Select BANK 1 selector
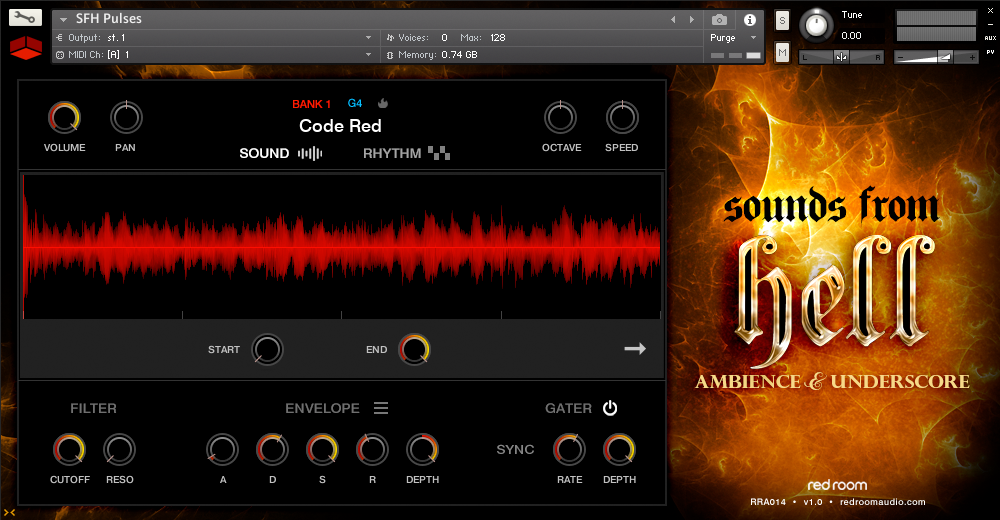Image resolution: width=1000 pixels, height=520 pixels. click(311, 104)
